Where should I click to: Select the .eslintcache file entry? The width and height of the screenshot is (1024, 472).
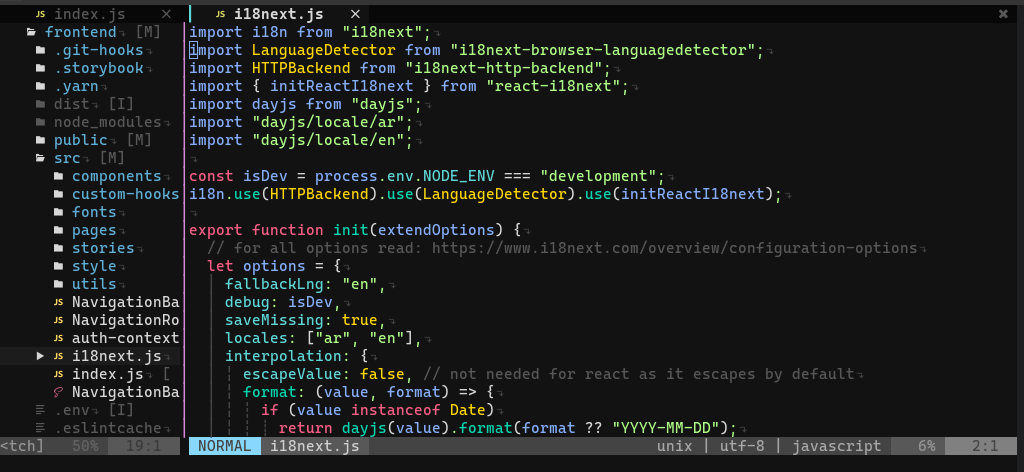[x=108, y=428]
